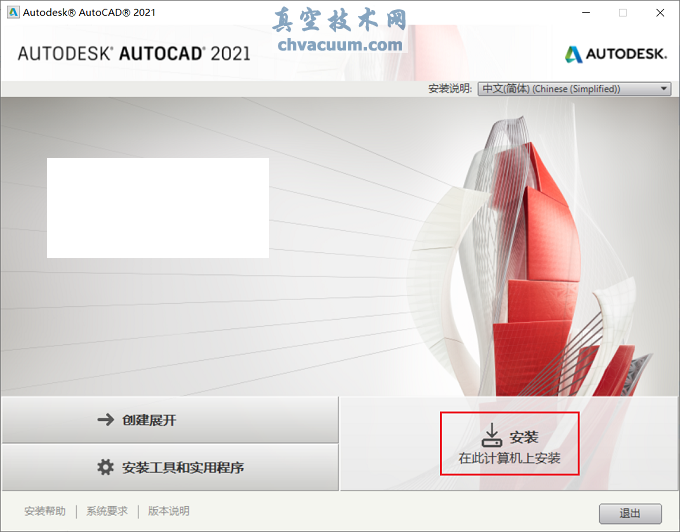Click the arrow on the language combo box
This screenshot has width=680, height=532.
pos(664,89)
